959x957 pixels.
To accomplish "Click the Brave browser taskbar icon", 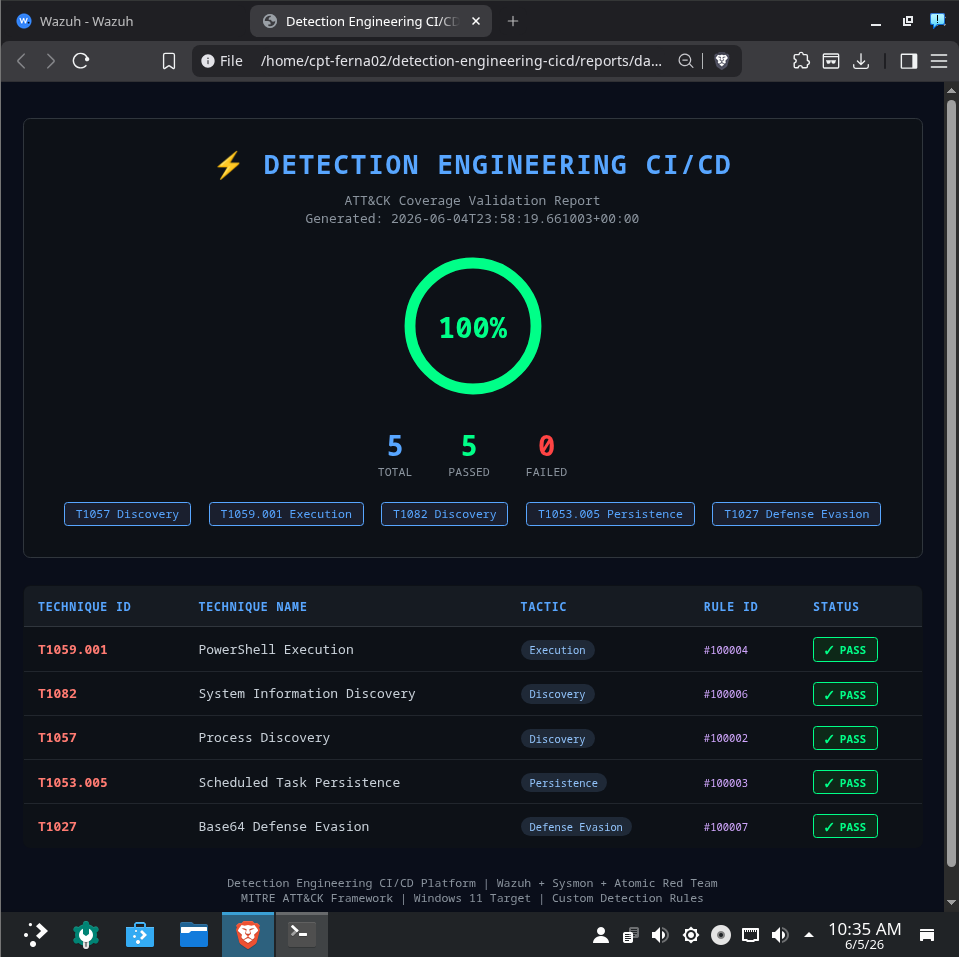I will 248,934.
